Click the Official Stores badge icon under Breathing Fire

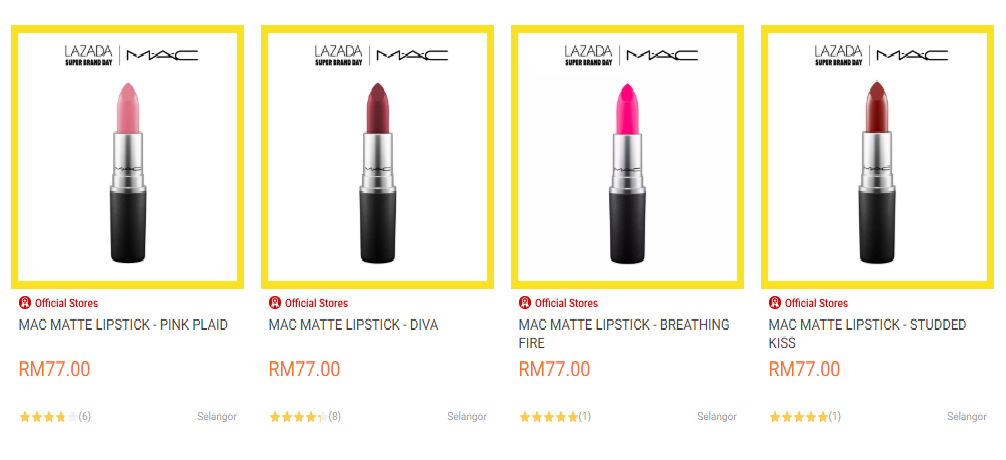525,303
